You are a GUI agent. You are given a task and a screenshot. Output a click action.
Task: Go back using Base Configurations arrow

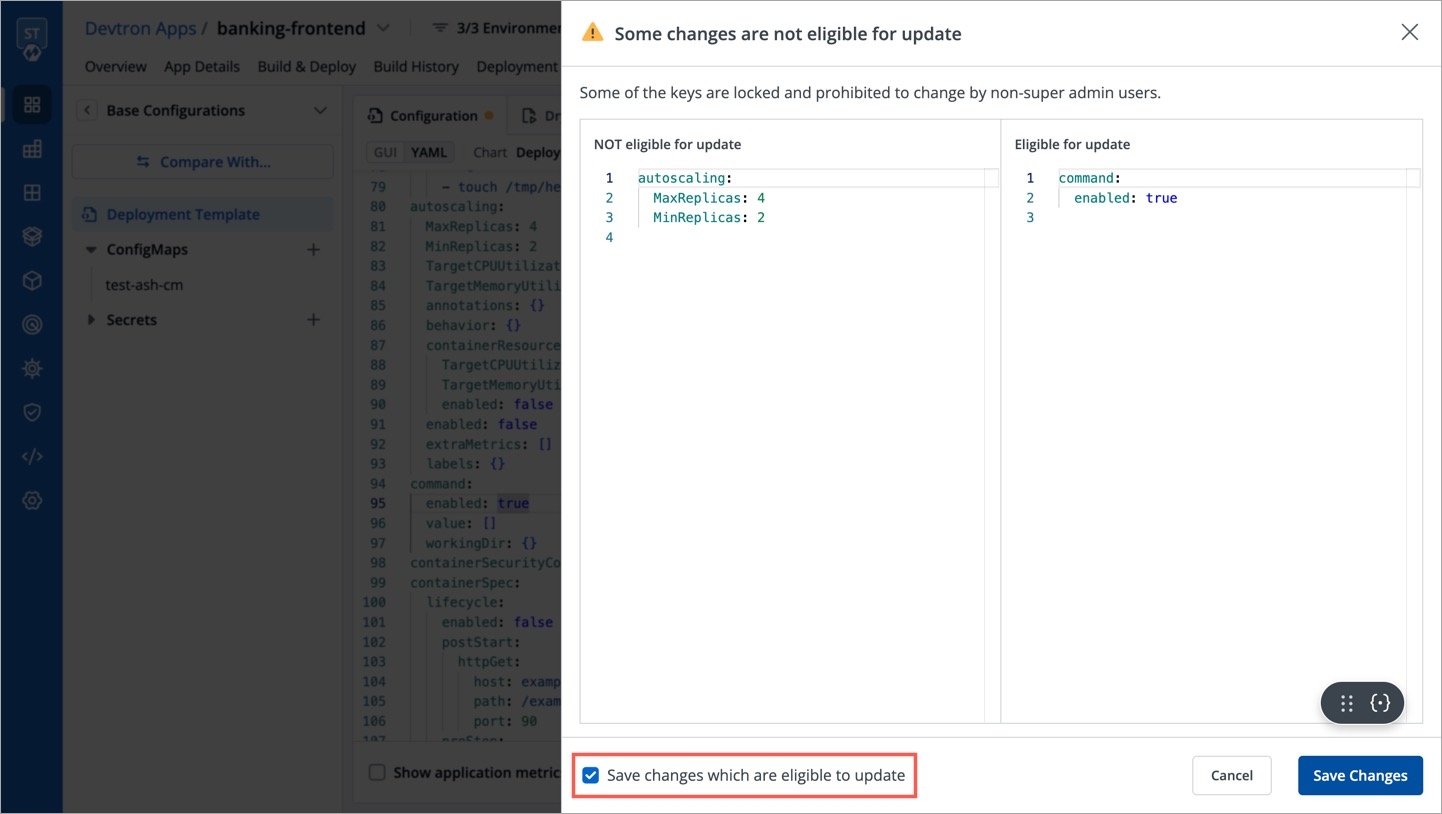pos(87,111)
